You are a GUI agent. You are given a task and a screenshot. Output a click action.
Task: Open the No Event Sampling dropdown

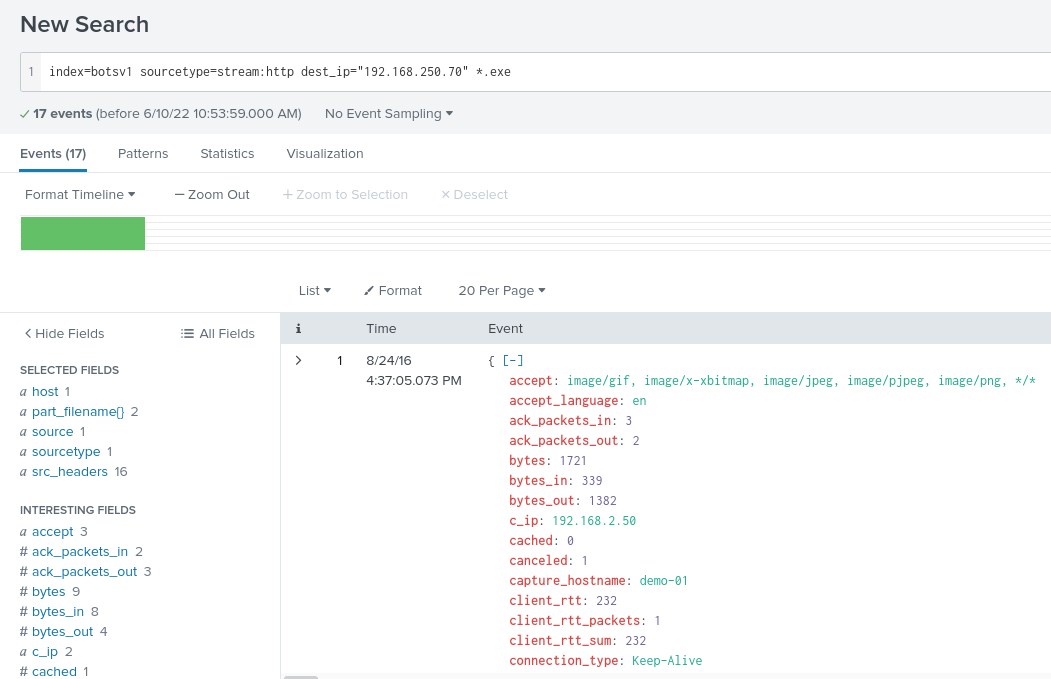tap(389, 114)
